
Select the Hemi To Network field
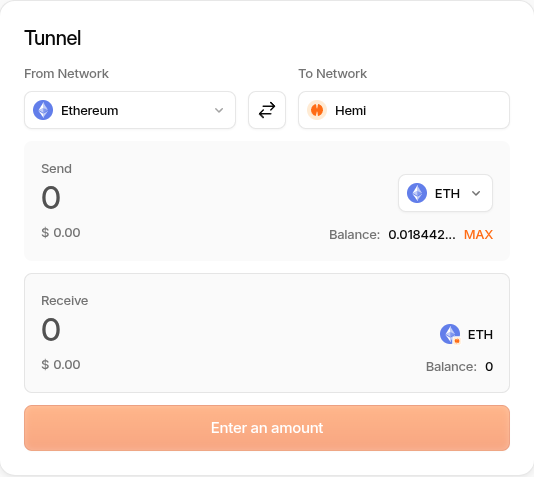tap(404, 110)
